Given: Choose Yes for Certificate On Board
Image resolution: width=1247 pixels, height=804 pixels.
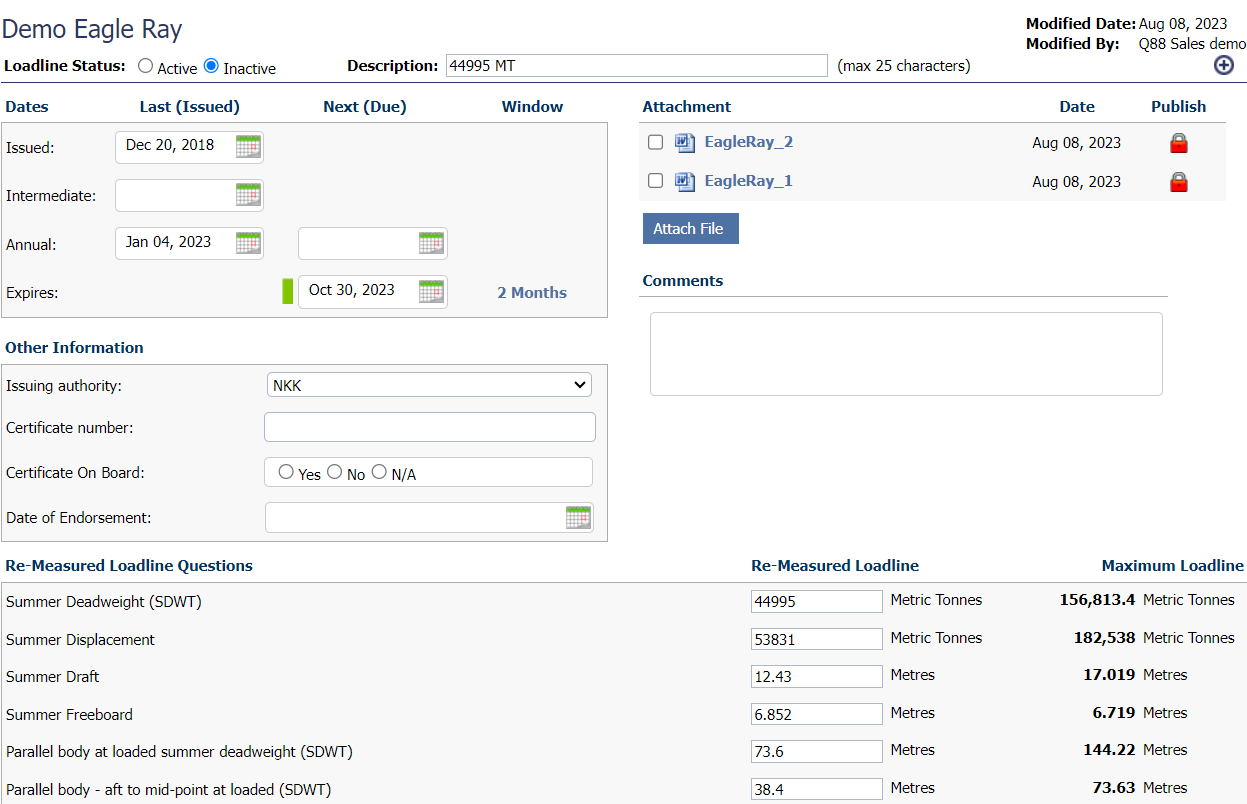Looking at the screenshot, I should [x=286, y=472].
